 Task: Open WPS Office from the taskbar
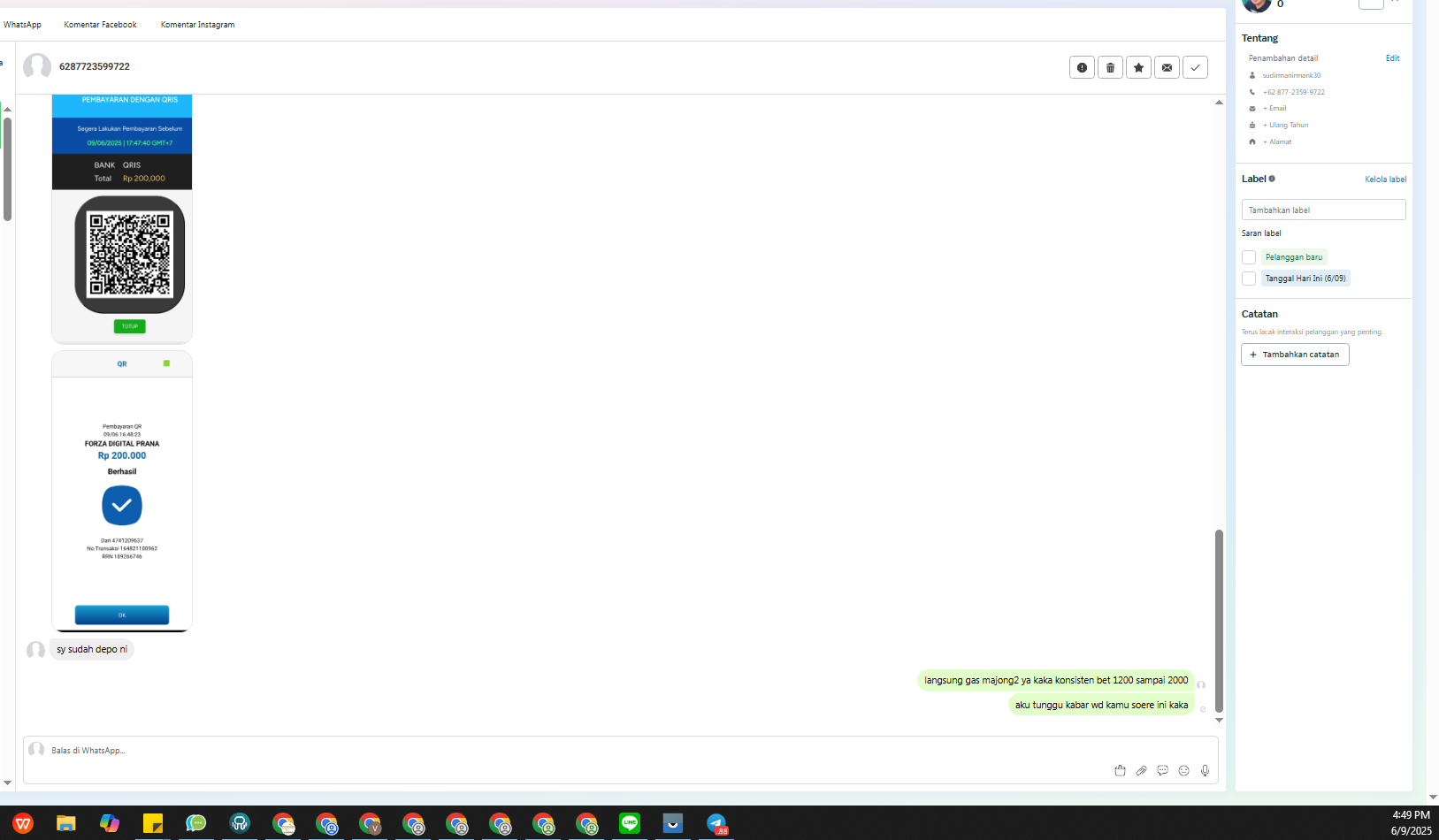(x=23, y=823)
